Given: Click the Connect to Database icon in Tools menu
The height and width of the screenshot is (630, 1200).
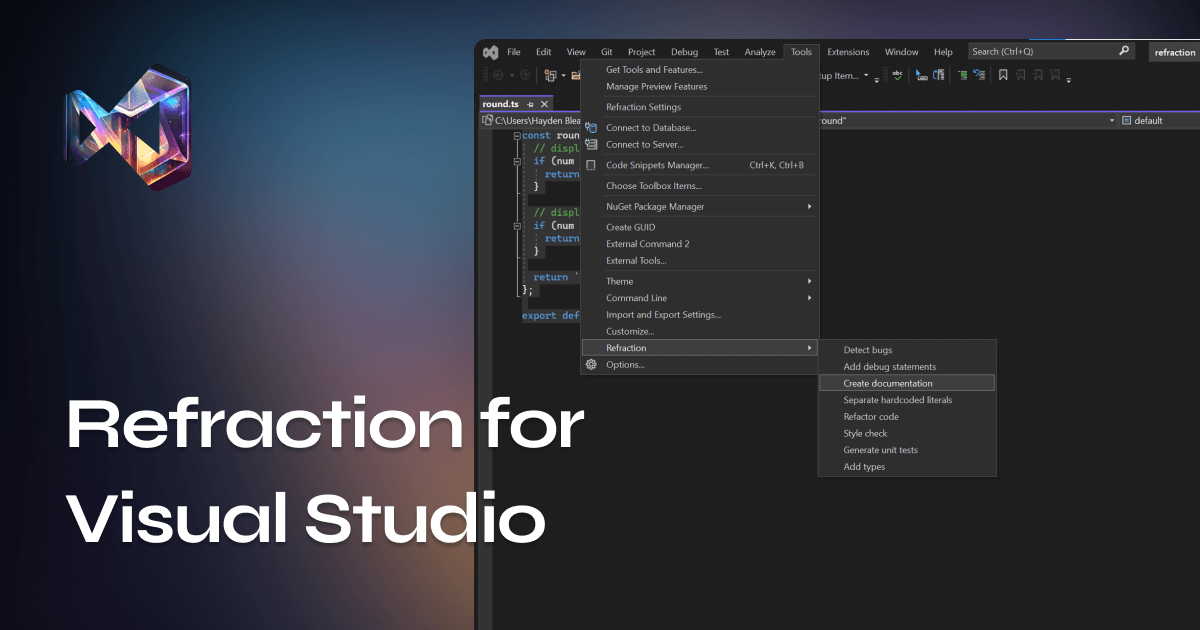Looking at the screenshot, I should point(590,127).
